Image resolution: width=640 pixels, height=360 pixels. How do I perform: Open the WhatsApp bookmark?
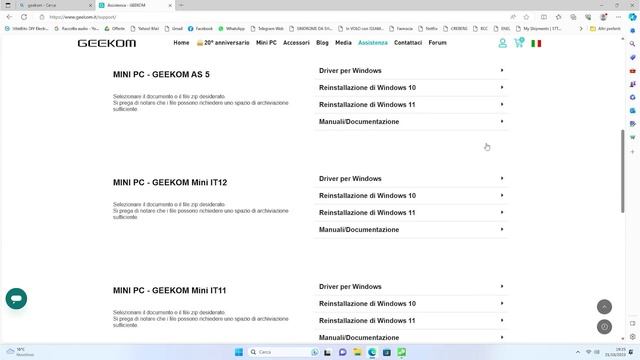click(x=231, y=29)
